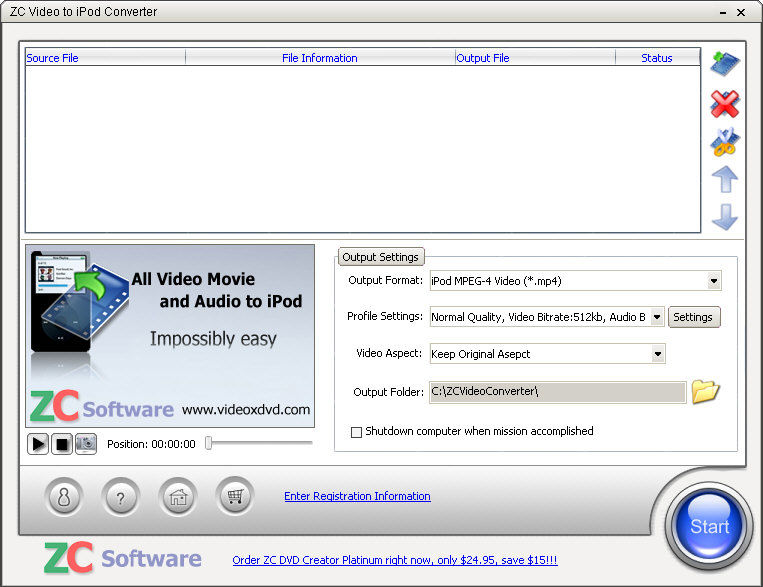The width and height of the screenshot is (763, 587).
Task: Move selected file up with arrow
Action: pyautogui.click(x=725, y=179)
